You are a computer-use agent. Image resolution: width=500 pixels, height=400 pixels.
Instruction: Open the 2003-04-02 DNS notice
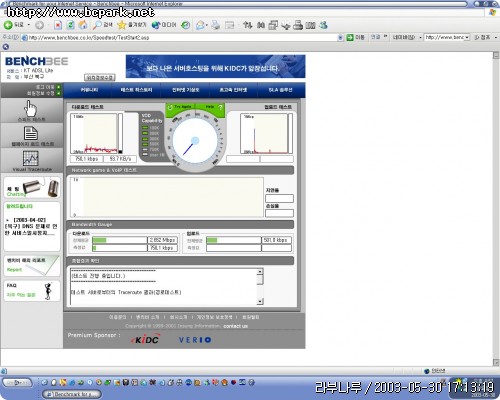pos(31,227)
